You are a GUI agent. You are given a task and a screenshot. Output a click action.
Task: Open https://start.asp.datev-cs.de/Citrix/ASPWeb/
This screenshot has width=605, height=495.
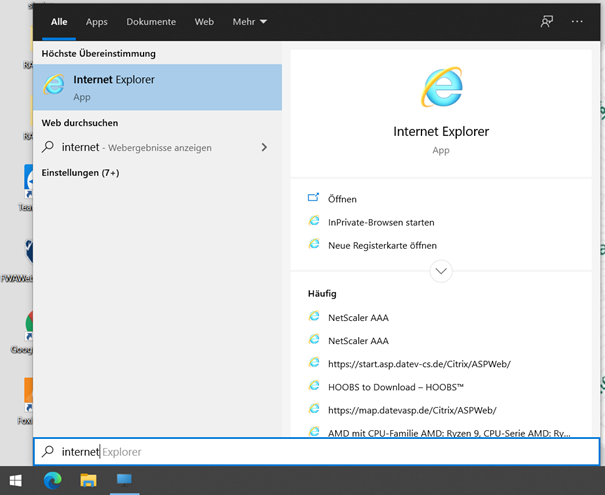tap(419, 364)
